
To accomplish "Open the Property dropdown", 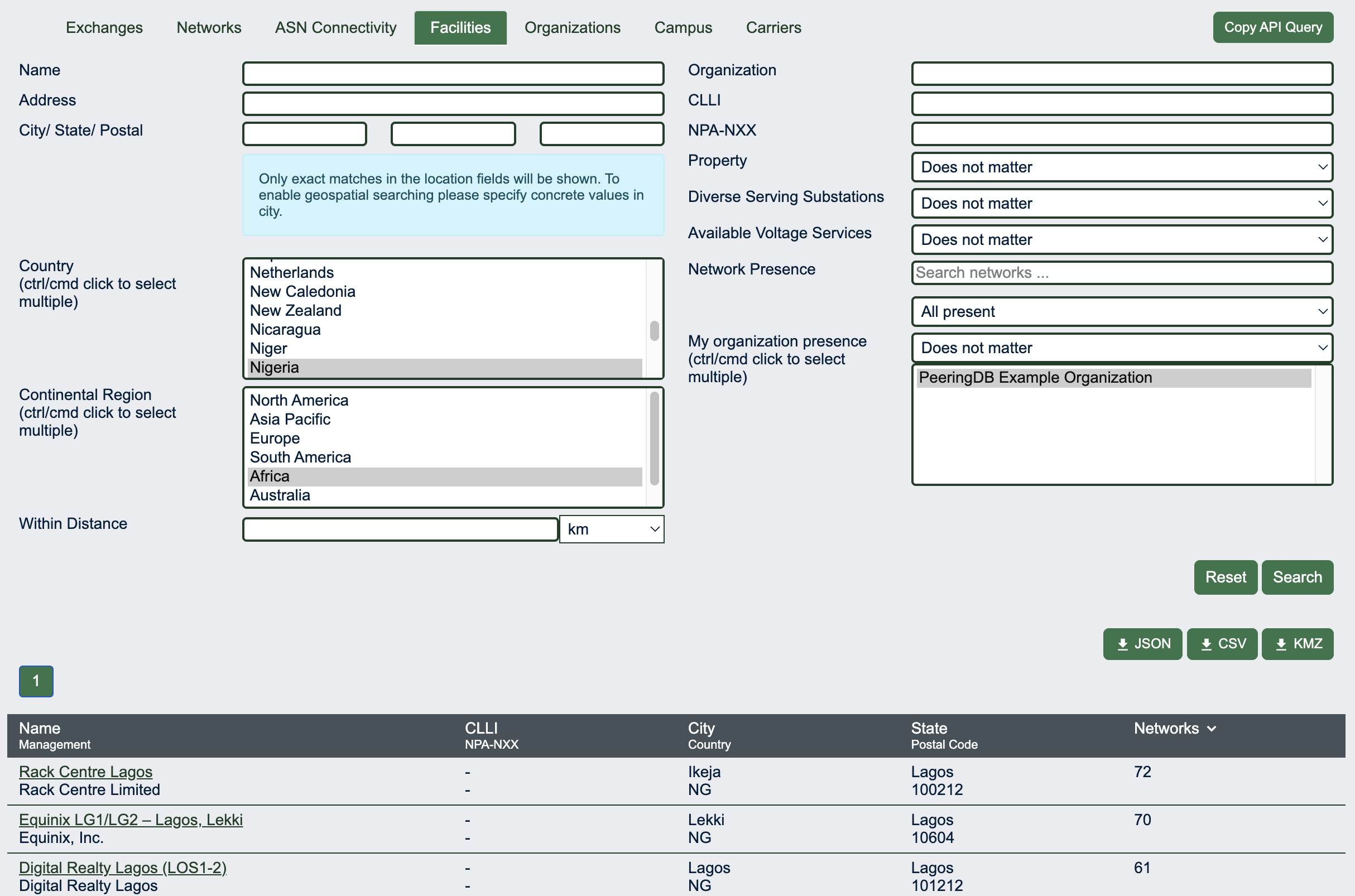I will [x=1121, y=167].
